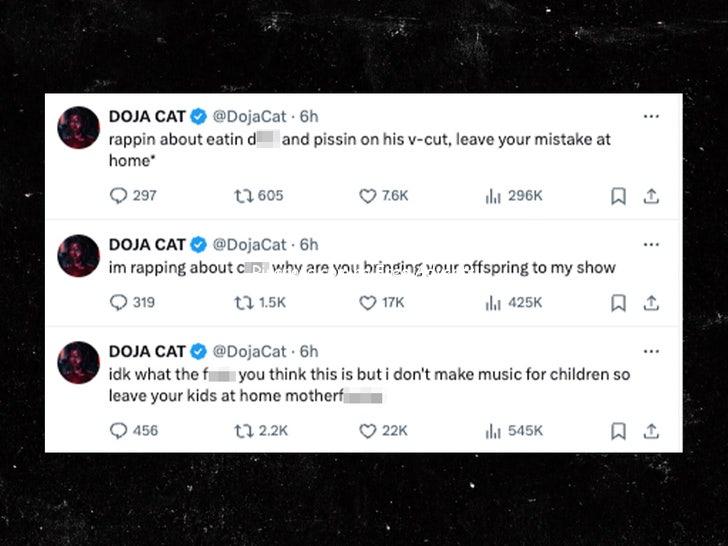The height and width of the screenshot is (546, 728).
Task: Reply to the tweet with 319 replies
Action: pyautogui.click(x=119, y=302)
